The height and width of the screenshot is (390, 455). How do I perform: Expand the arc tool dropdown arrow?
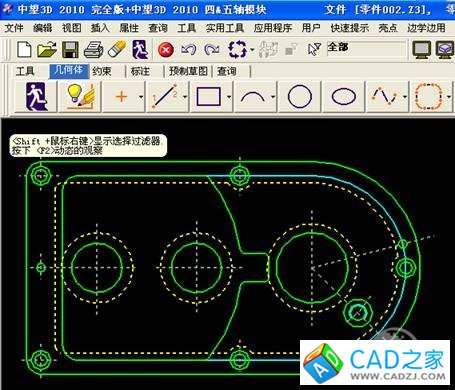pos(273,97)
